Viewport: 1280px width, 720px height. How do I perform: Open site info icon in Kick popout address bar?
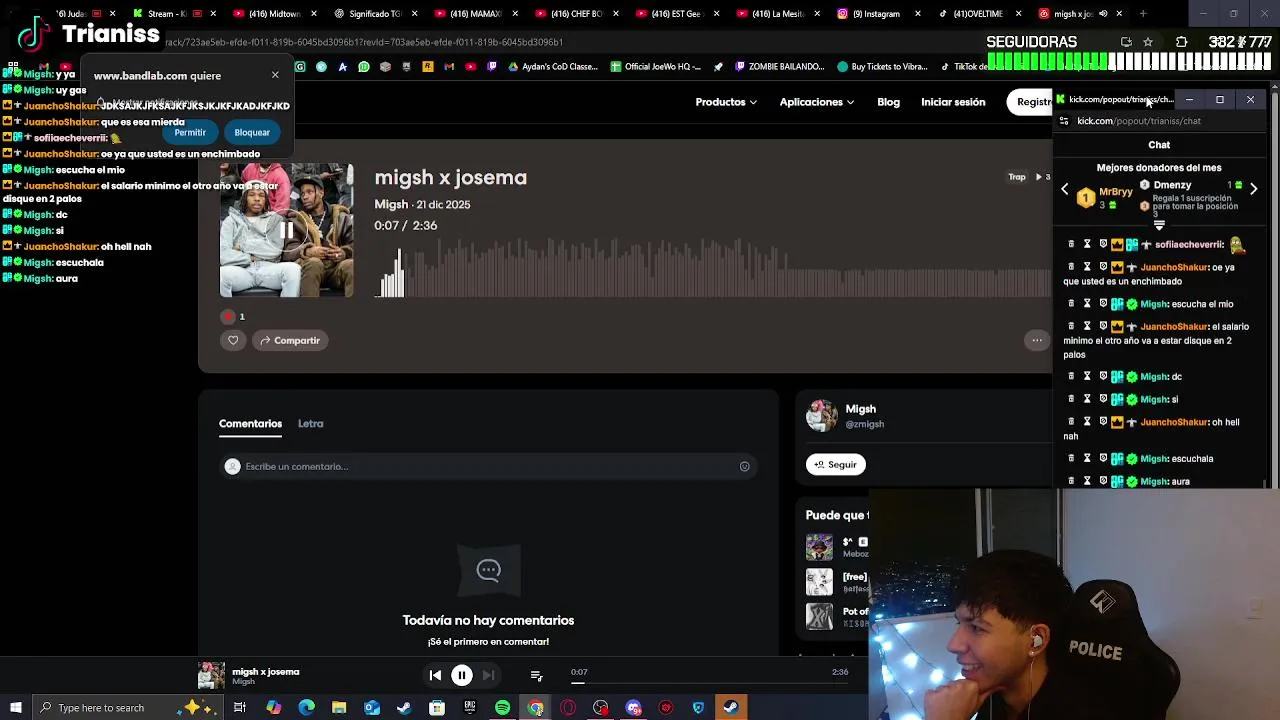click(x=1064, y=121)
